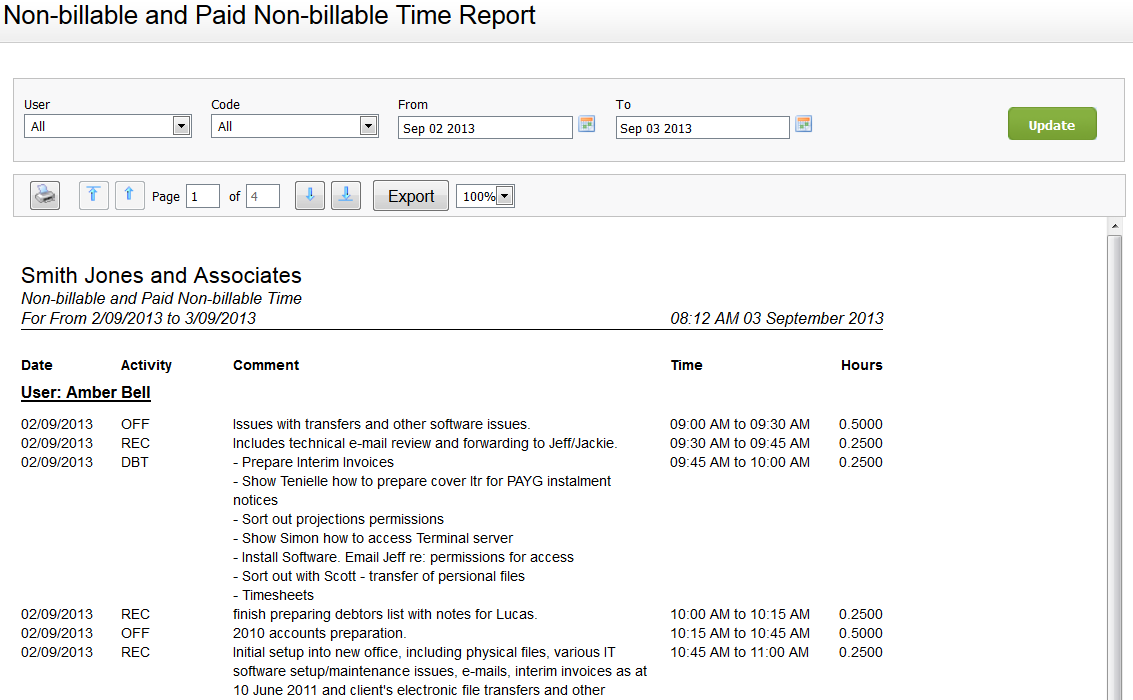
Task: Select the 100% zoom value
Action: coord(482,195)
